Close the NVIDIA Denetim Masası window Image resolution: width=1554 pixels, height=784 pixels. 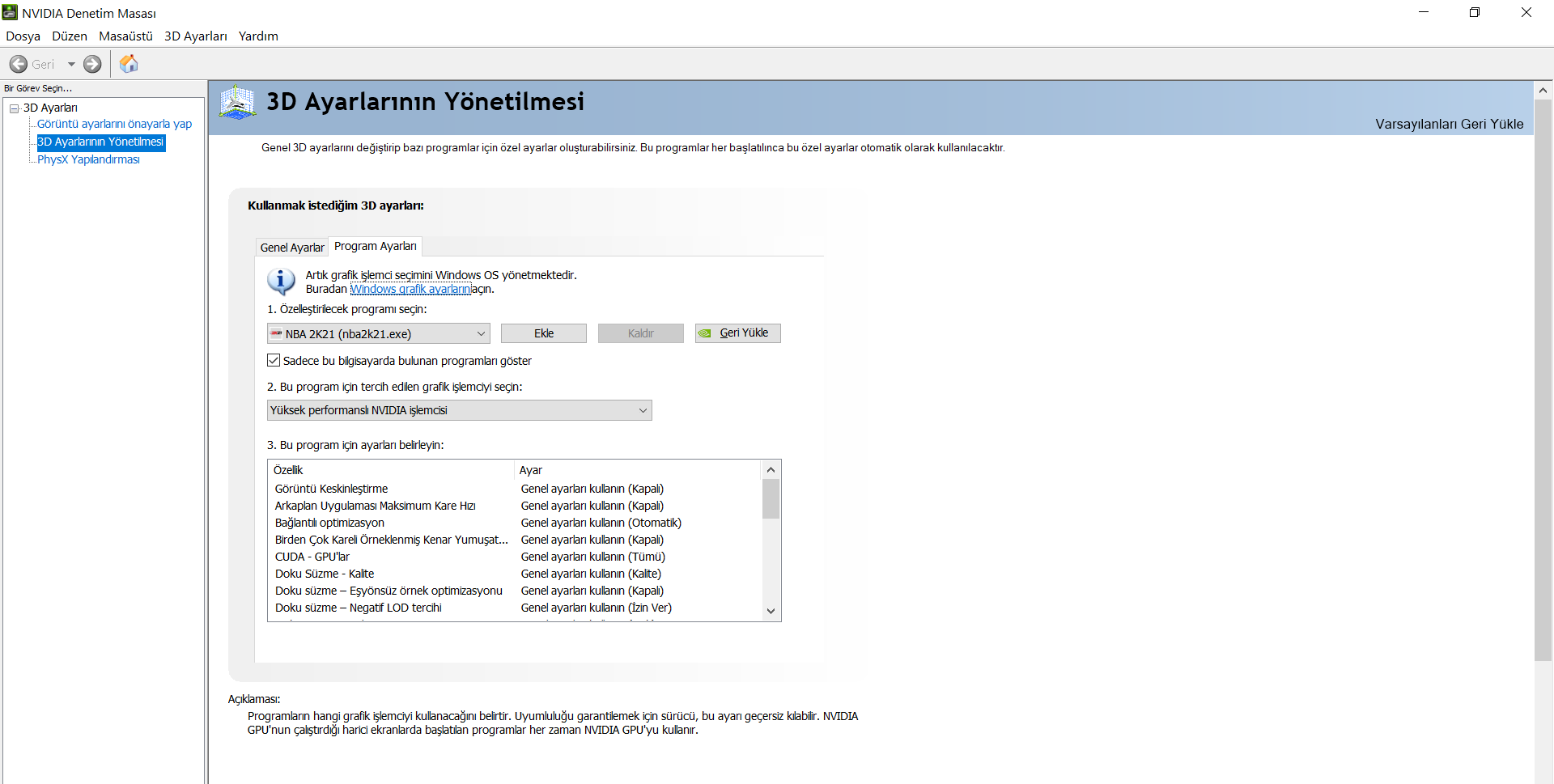pos(1526,12)
